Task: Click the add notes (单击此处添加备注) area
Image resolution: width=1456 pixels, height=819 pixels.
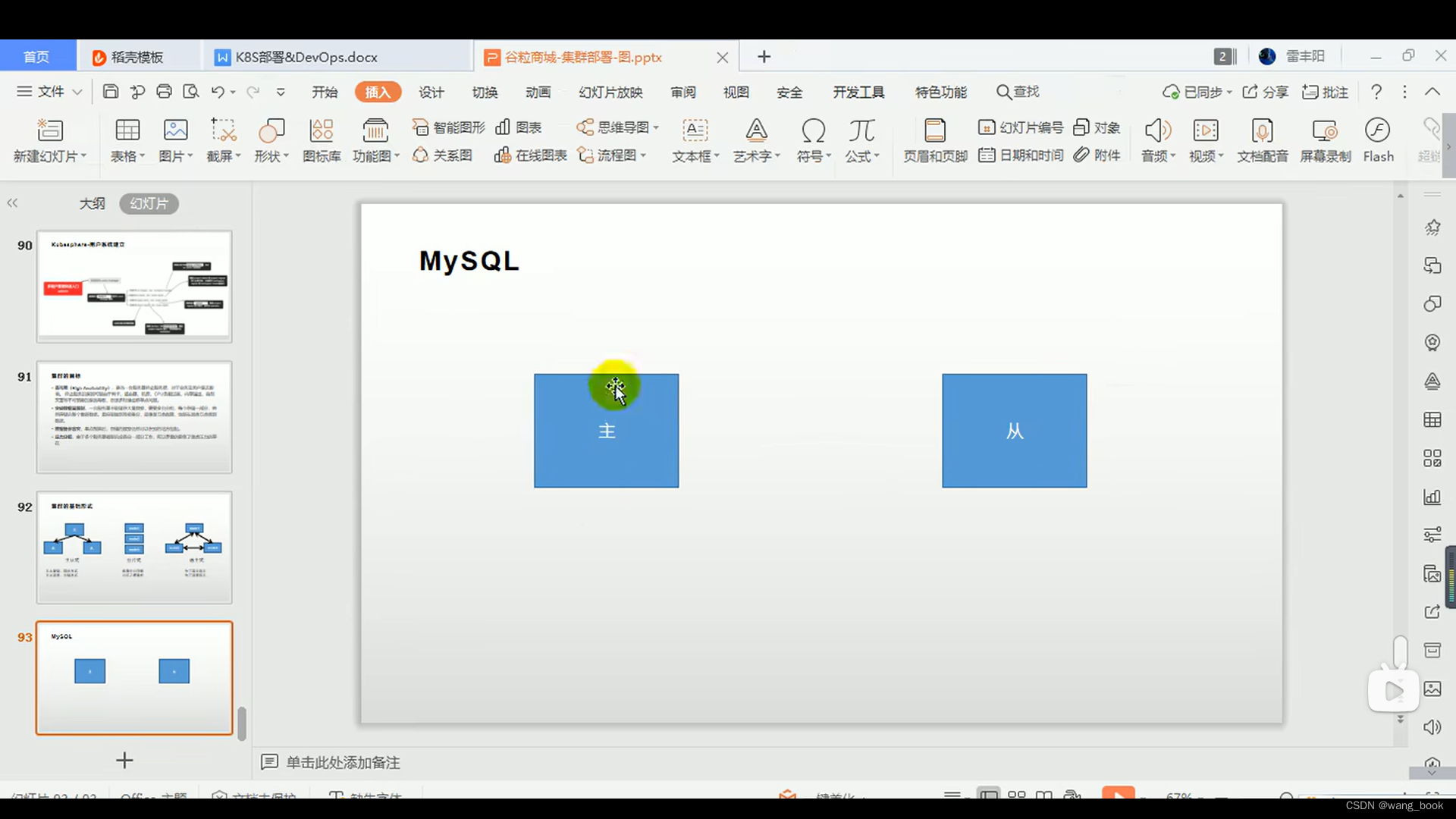Action: (343, 762)
